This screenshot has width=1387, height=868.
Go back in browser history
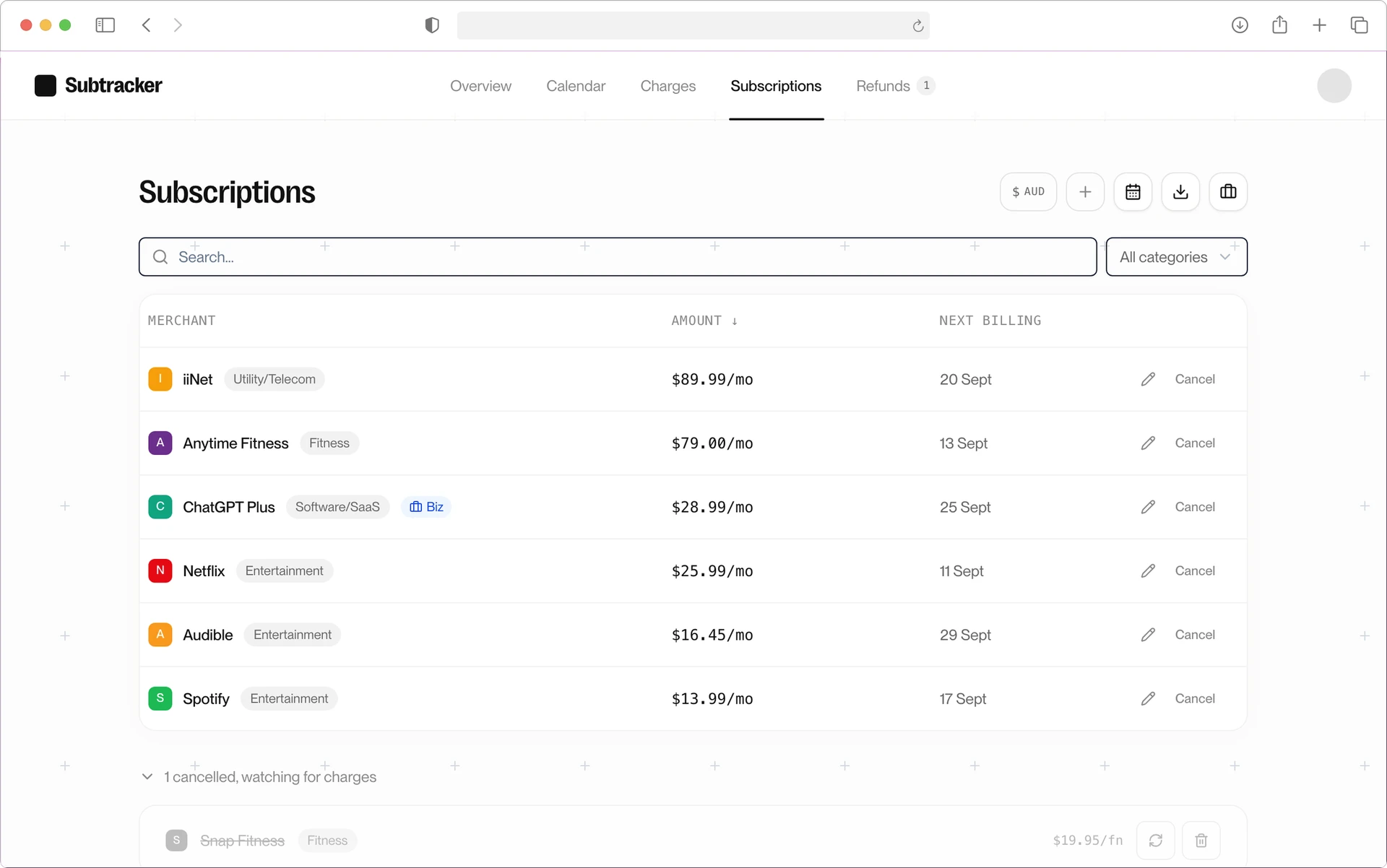point(147,25)
